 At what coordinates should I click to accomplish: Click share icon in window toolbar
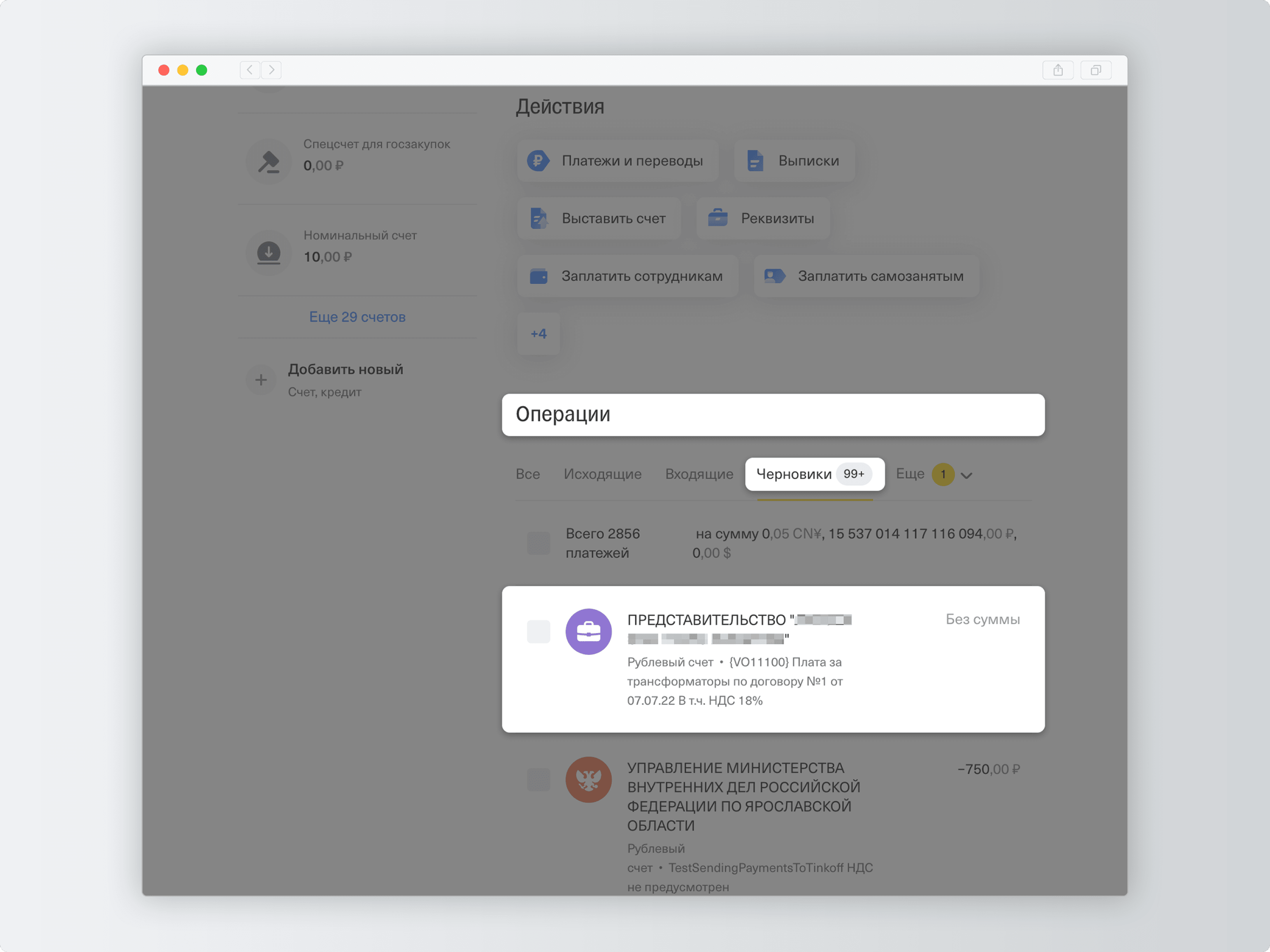point(1058,70)
